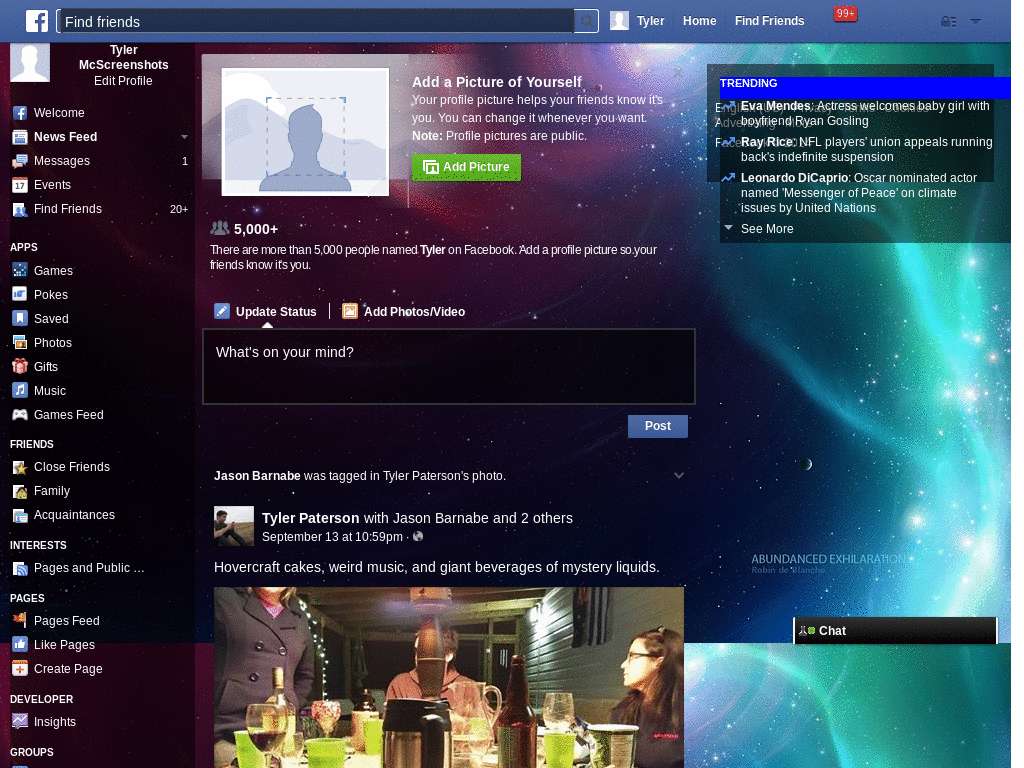Click the What's on your mind box
Viewport: 1024px width, 768px height.
click(x=449, y=366)
